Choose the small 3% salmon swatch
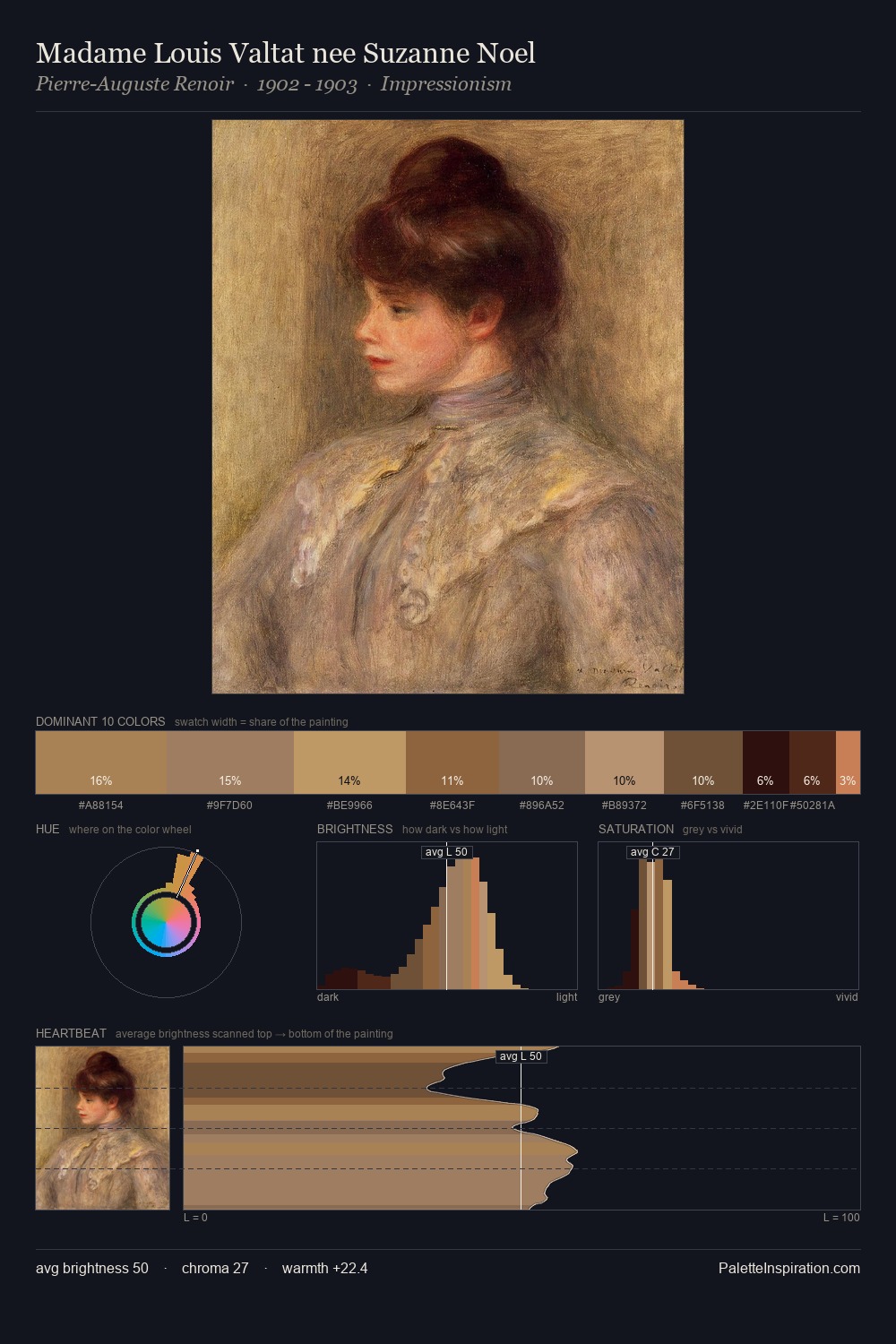The image size is (896, 1344). [848, 762]
